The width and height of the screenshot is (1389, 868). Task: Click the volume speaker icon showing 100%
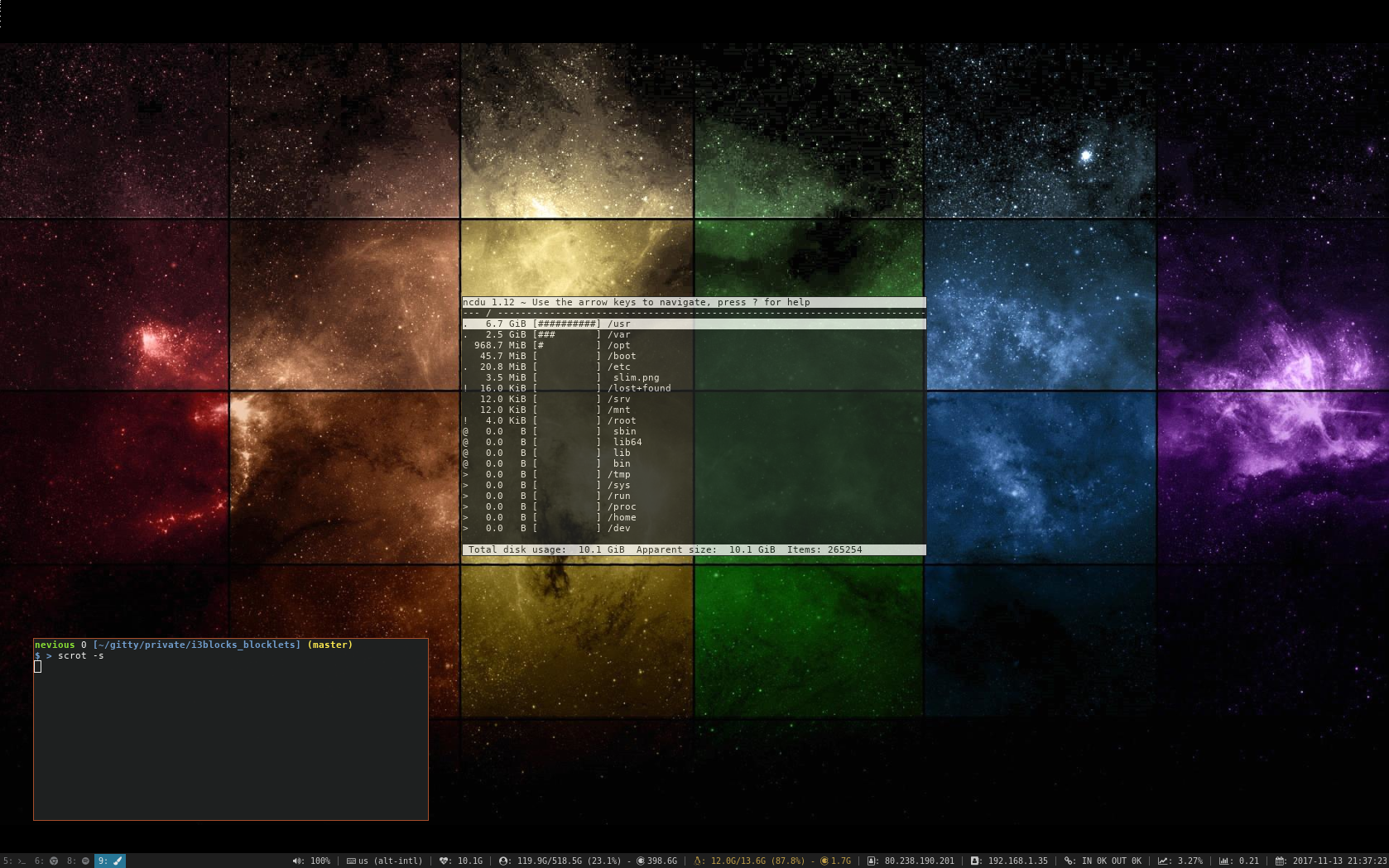point(297,861)
